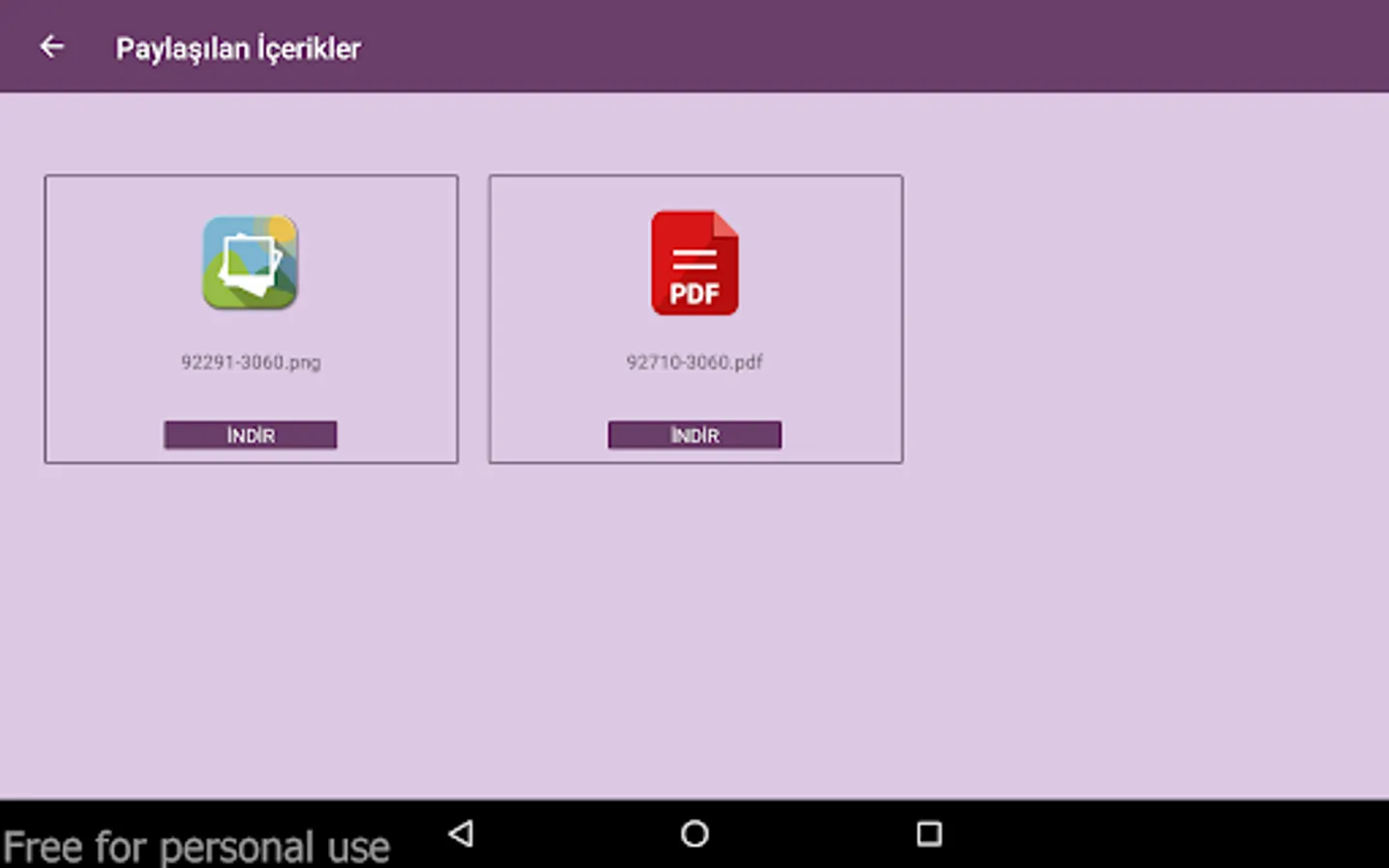Tap the Android home circle button
Image resolution: width=1389 pixels, height=868 pixels.
pyautogui.click(x=694, y=832)
